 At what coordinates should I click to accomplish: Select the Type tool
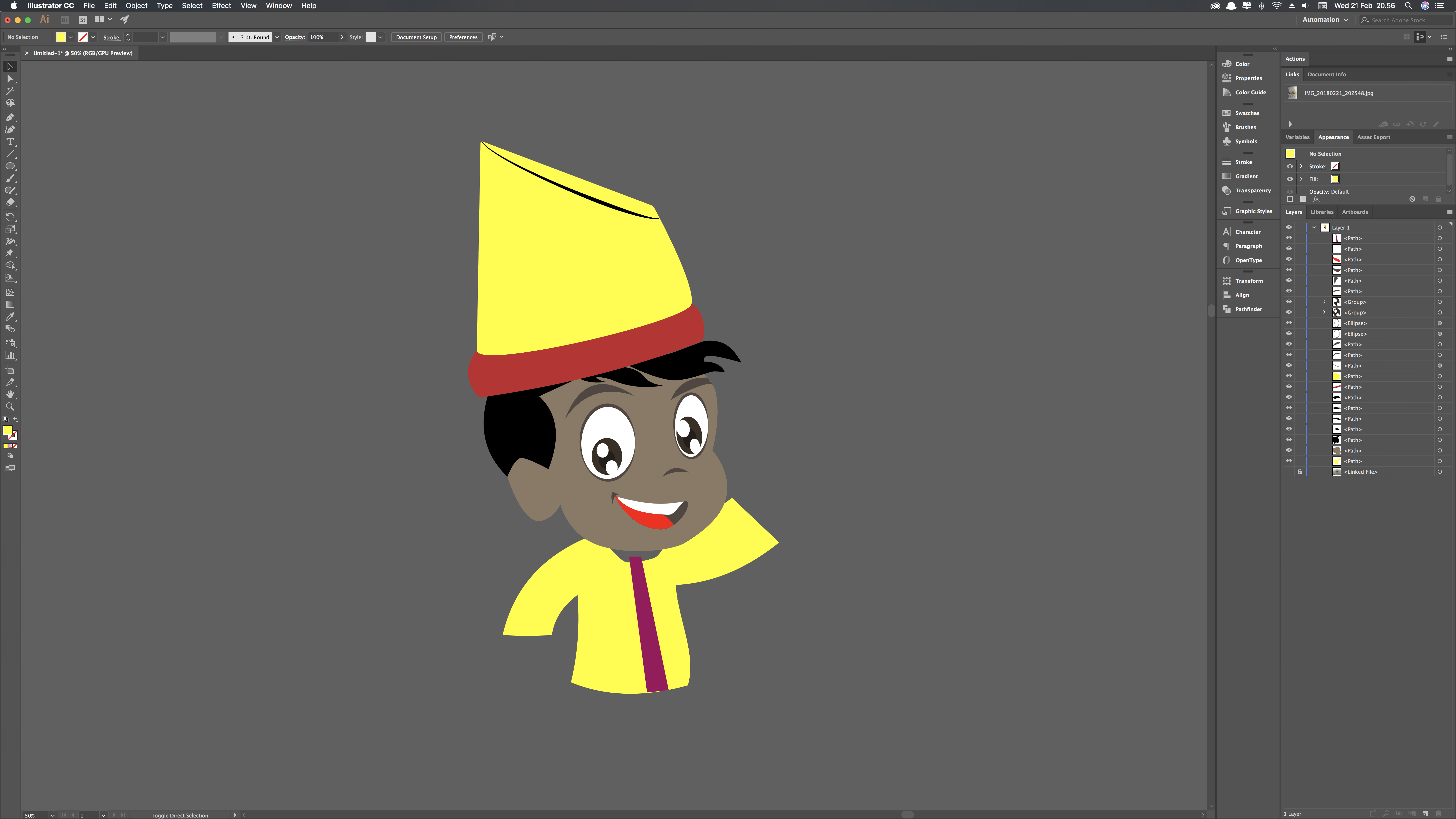[x=10, y=142]
